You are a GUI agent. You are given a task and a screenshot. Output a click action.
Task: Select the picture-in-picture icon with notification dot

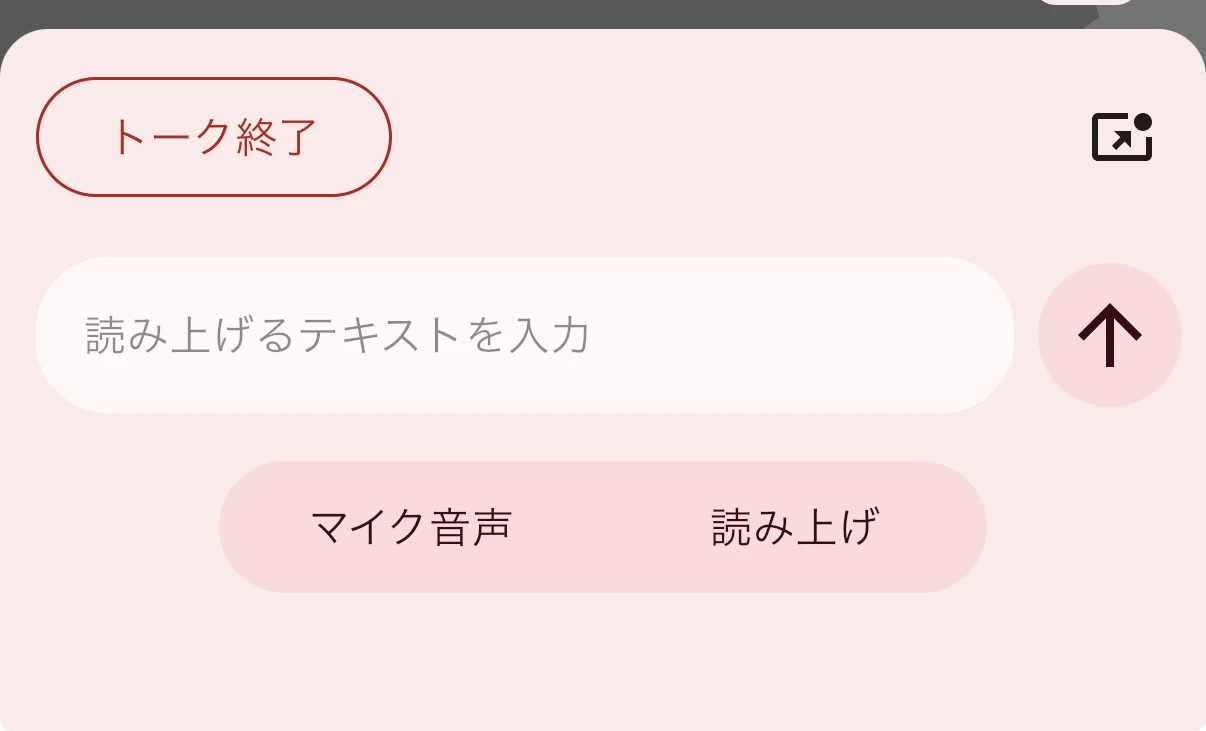click(1120, 137)
